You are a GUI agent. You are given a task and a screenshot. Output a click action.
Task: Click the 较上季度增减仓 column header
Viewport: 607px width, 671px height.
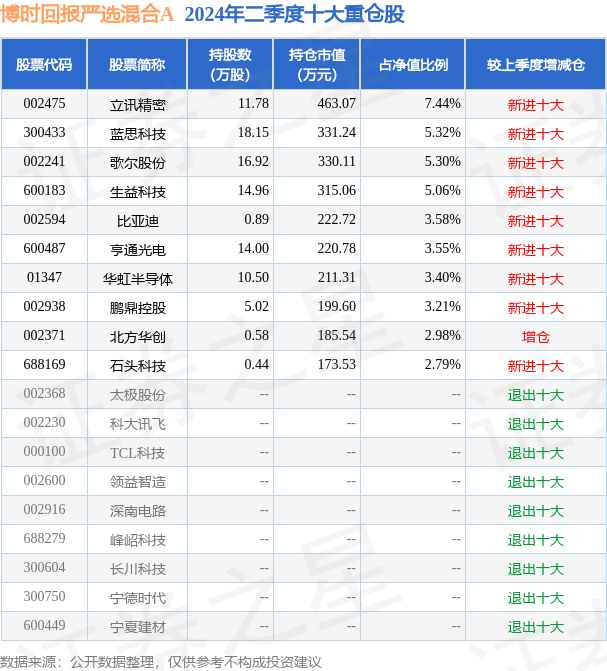click(536, 65)
